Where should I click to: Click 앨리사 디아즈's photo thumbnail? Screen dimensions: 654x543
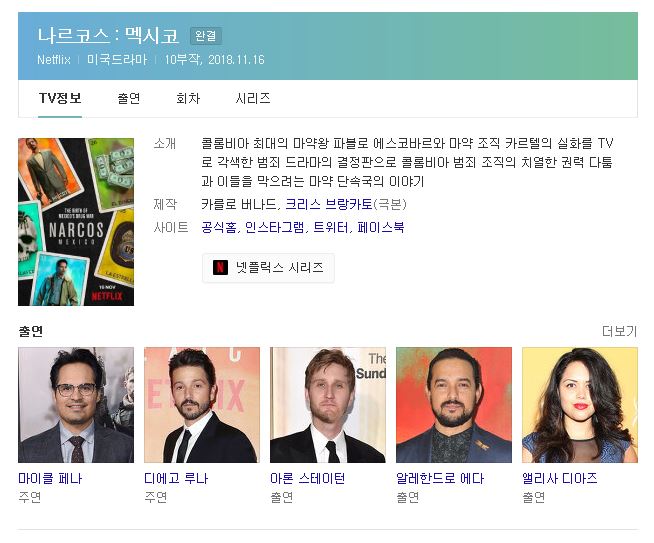pos(580,405)
